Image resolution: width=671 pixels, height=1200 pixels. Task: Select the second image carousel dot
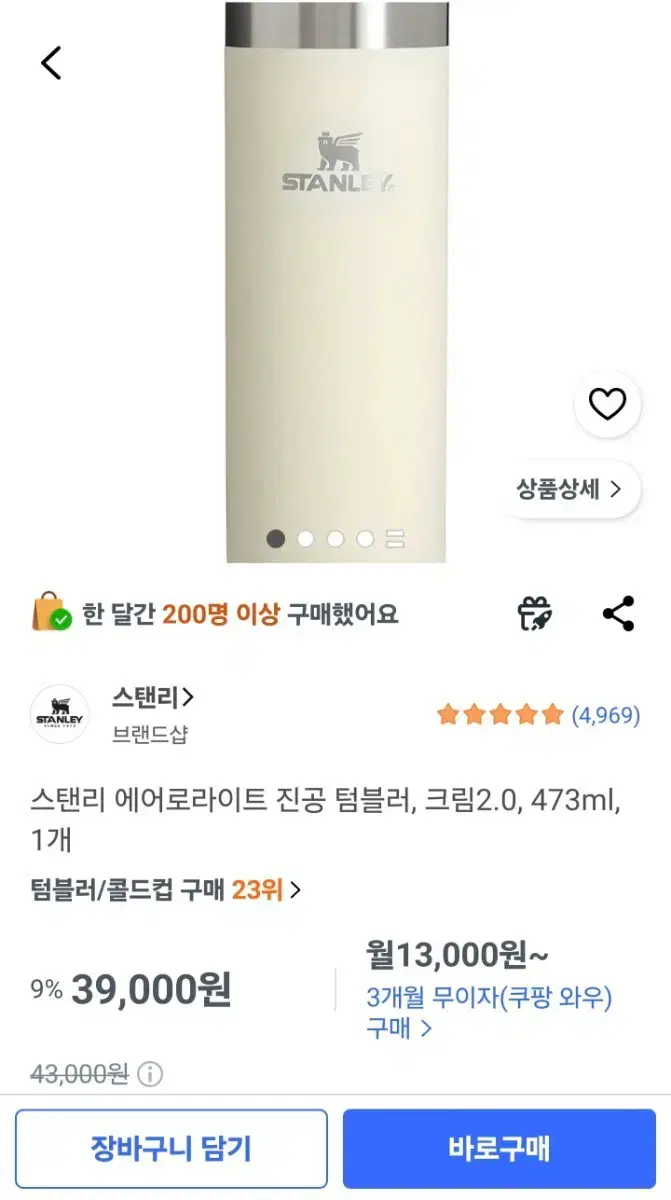306,539
